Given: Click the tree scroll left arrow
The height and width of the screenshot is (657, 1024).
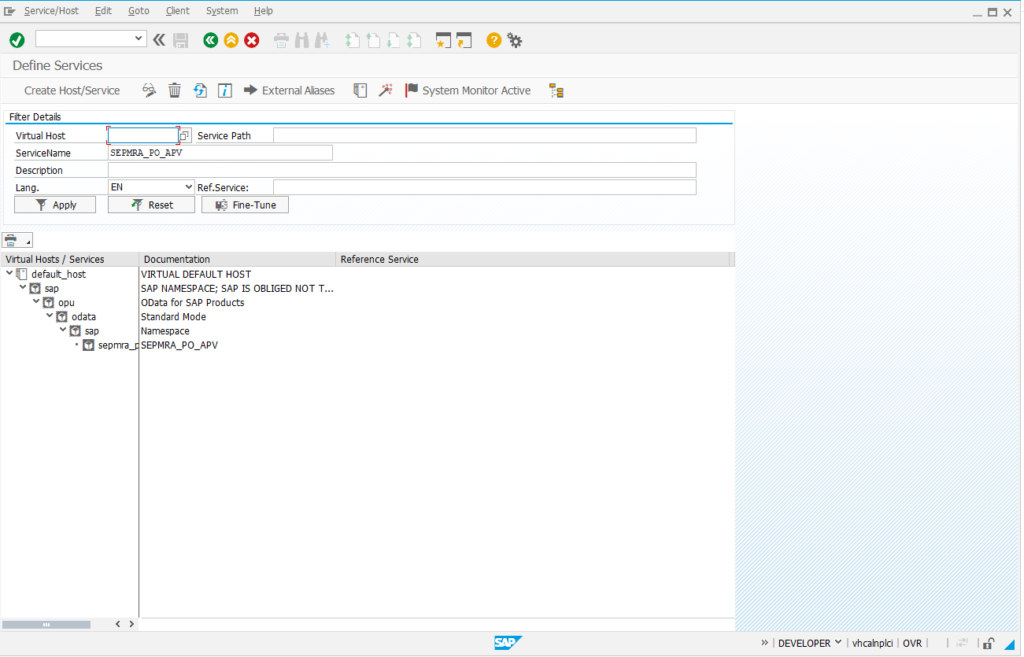Looking at the screenshot, I should coord(118,624).
